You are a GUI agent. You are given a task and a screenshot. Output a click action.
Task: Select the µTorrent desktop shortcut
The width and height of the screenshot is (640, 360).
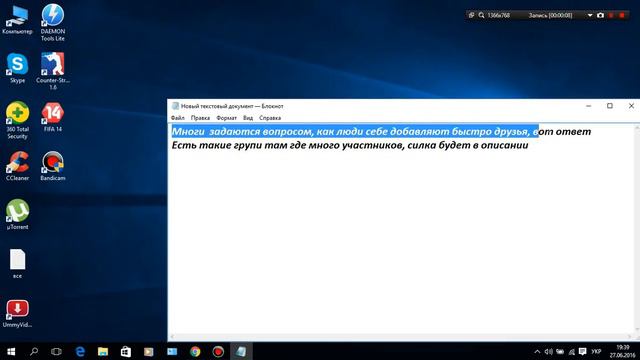(17, 215)
